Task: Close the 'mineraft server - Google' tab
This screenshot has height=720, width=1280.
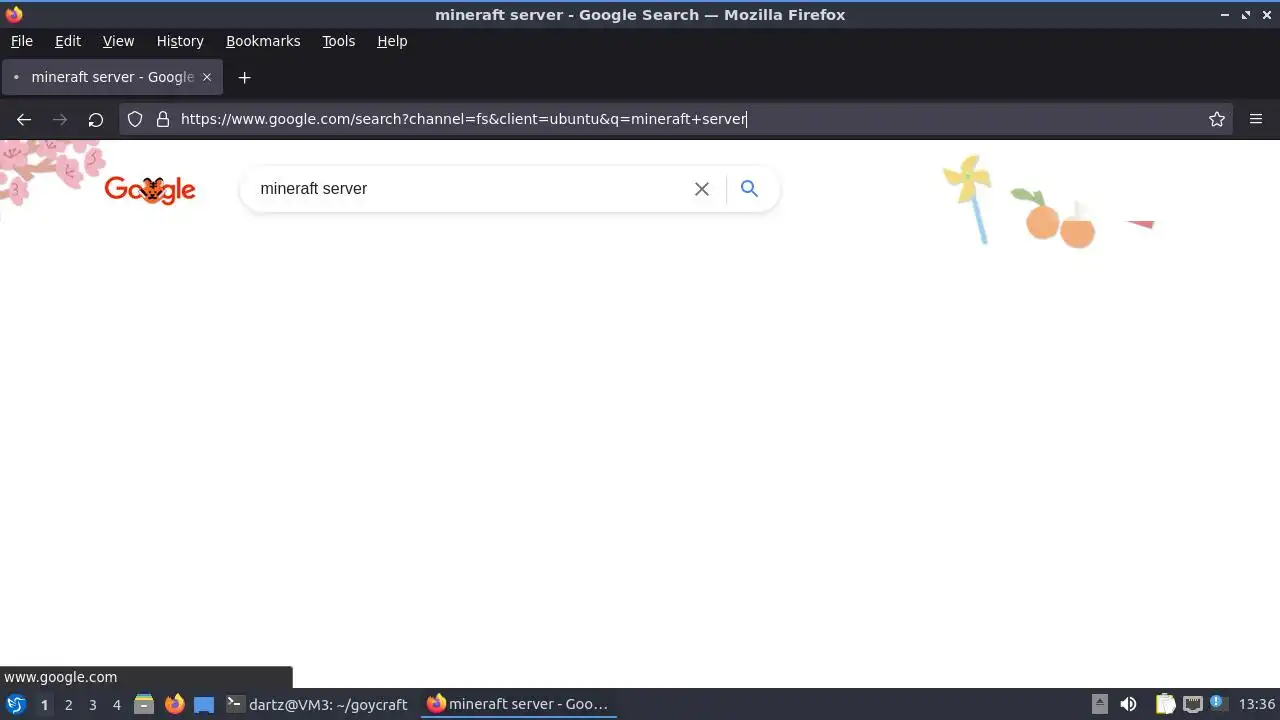Action: [x=207, y=77]
